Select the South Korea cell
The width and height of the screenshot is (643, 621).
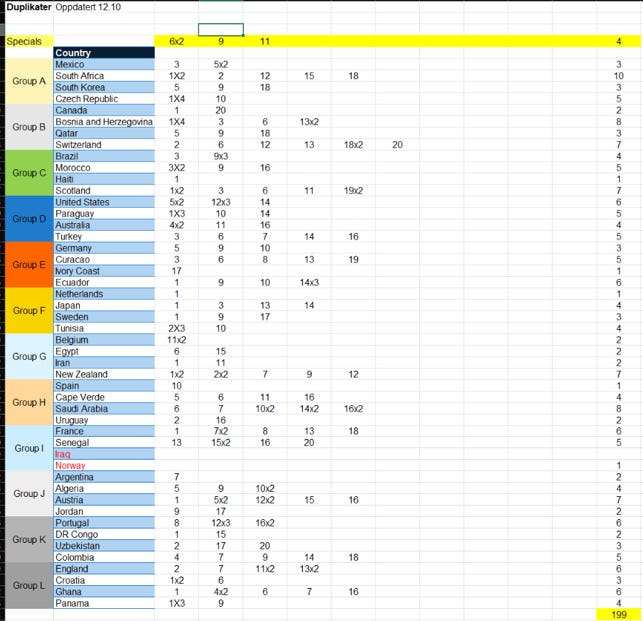pyautogui.click(x=104, y=87)
